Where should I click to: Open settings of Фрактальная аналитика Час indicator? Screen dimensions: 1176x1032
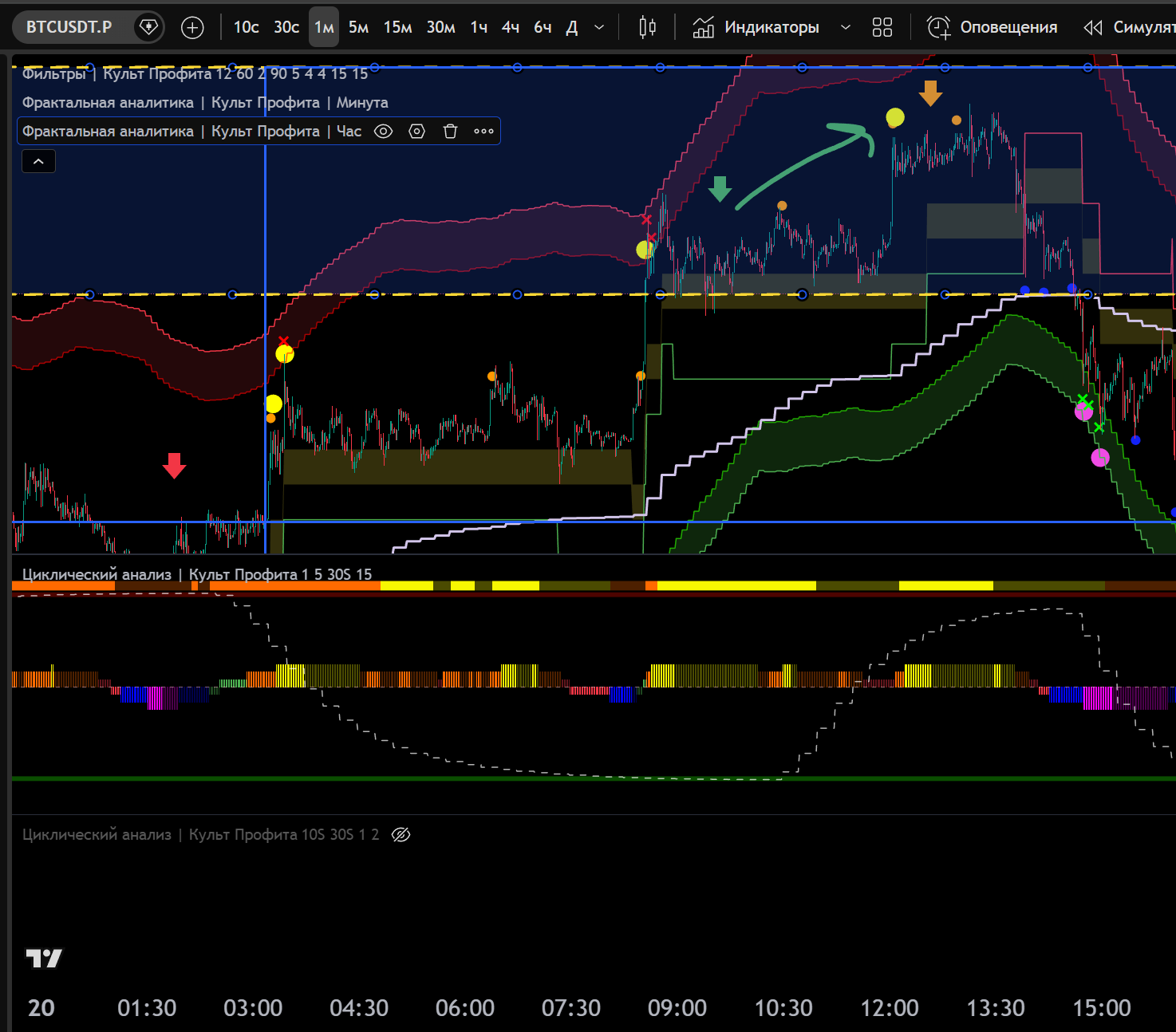point(416,132)
